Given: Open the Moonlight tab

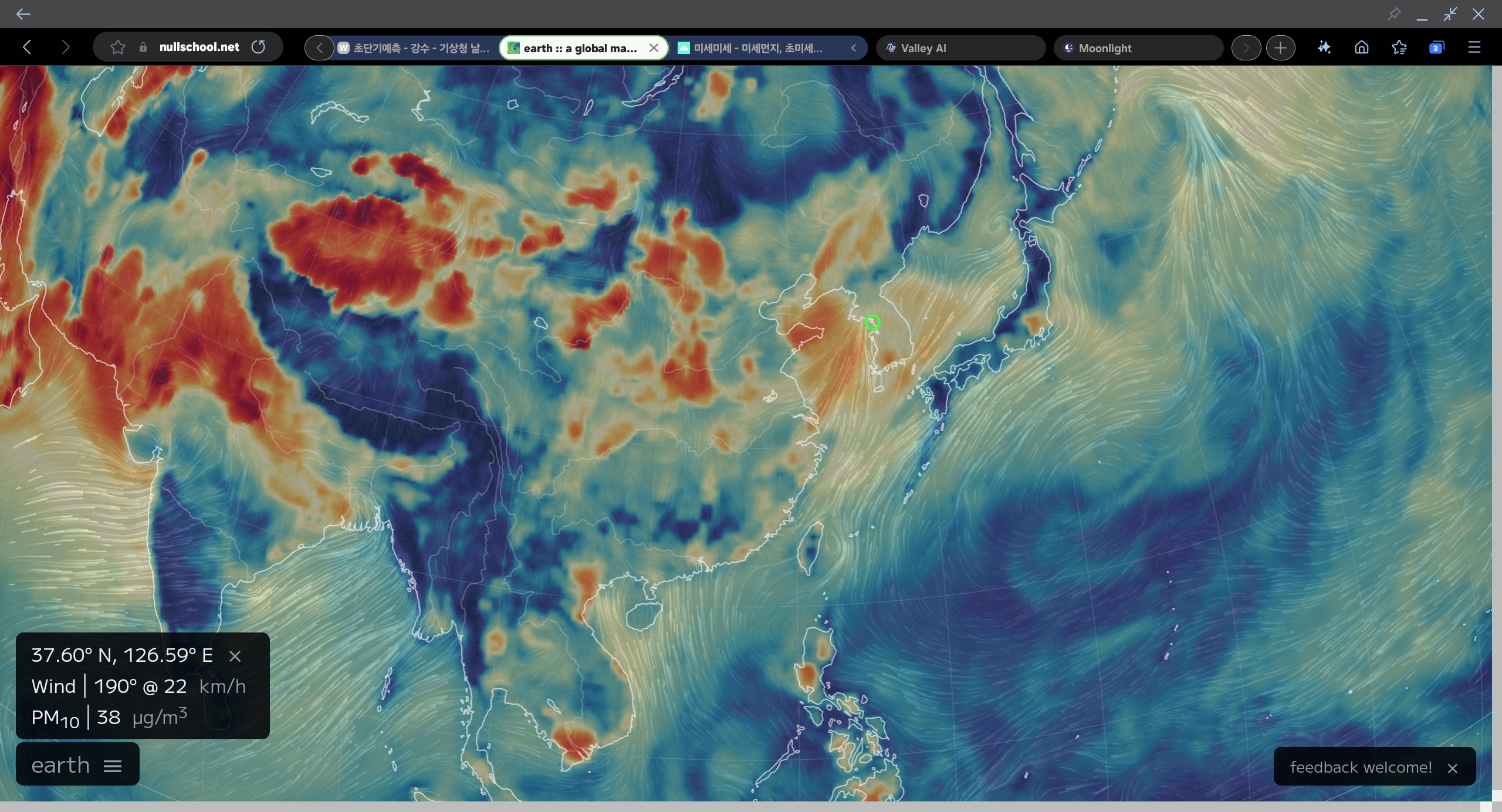Looking at the screenshot, I should point(1138,48).
